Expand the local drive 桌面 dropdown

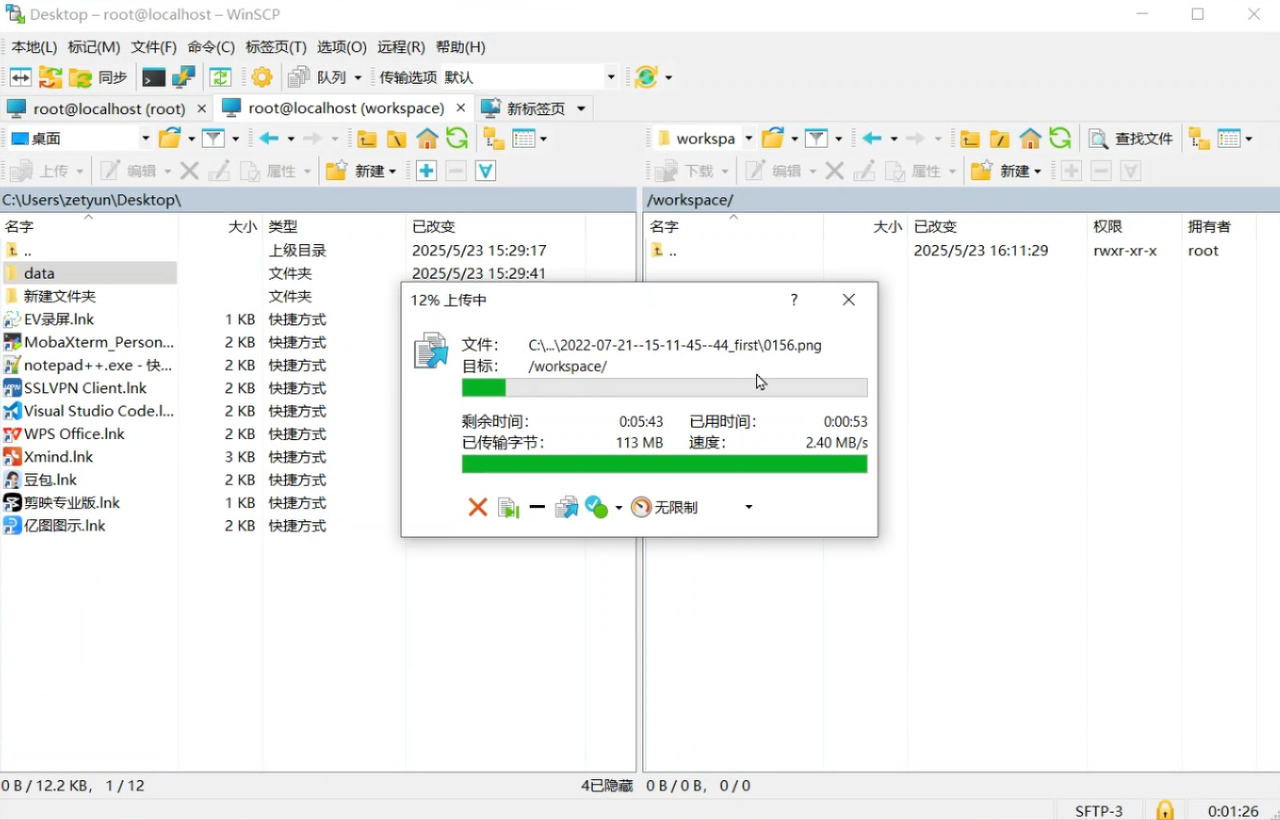145,139
